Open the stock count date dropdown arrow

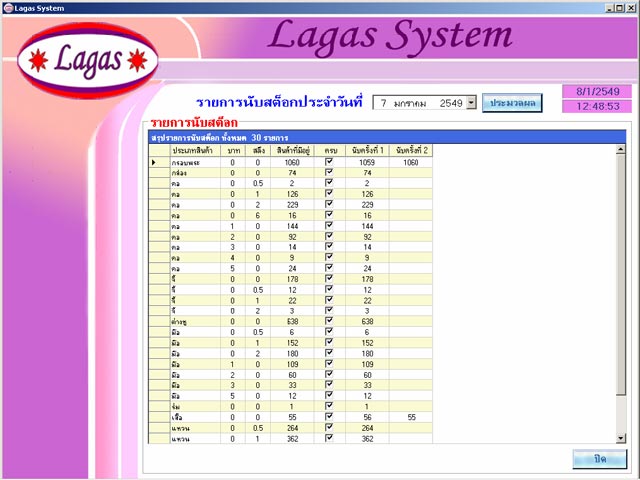(471, 102)
